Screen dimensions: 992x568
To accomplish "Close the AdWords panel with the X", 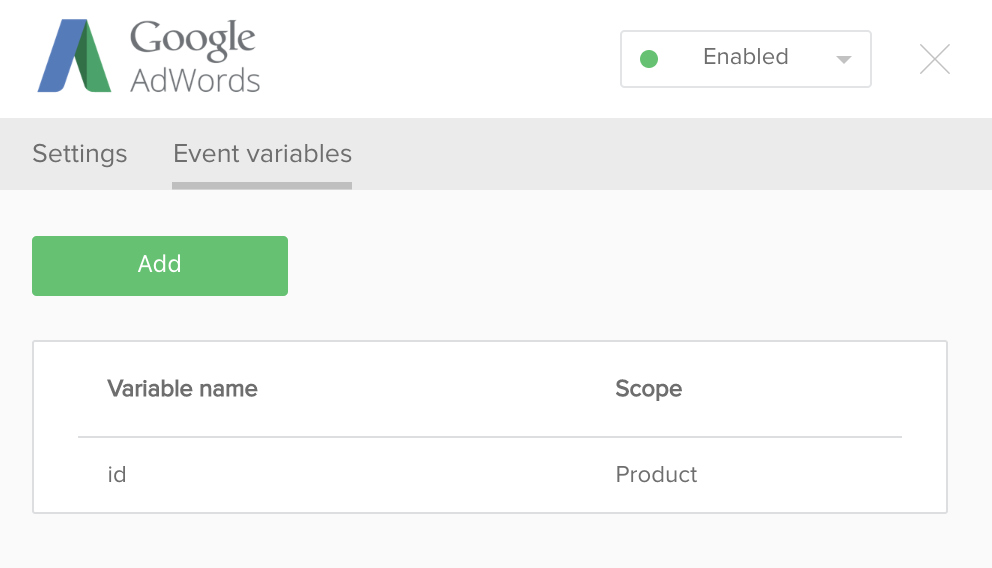I will [934, 59].
